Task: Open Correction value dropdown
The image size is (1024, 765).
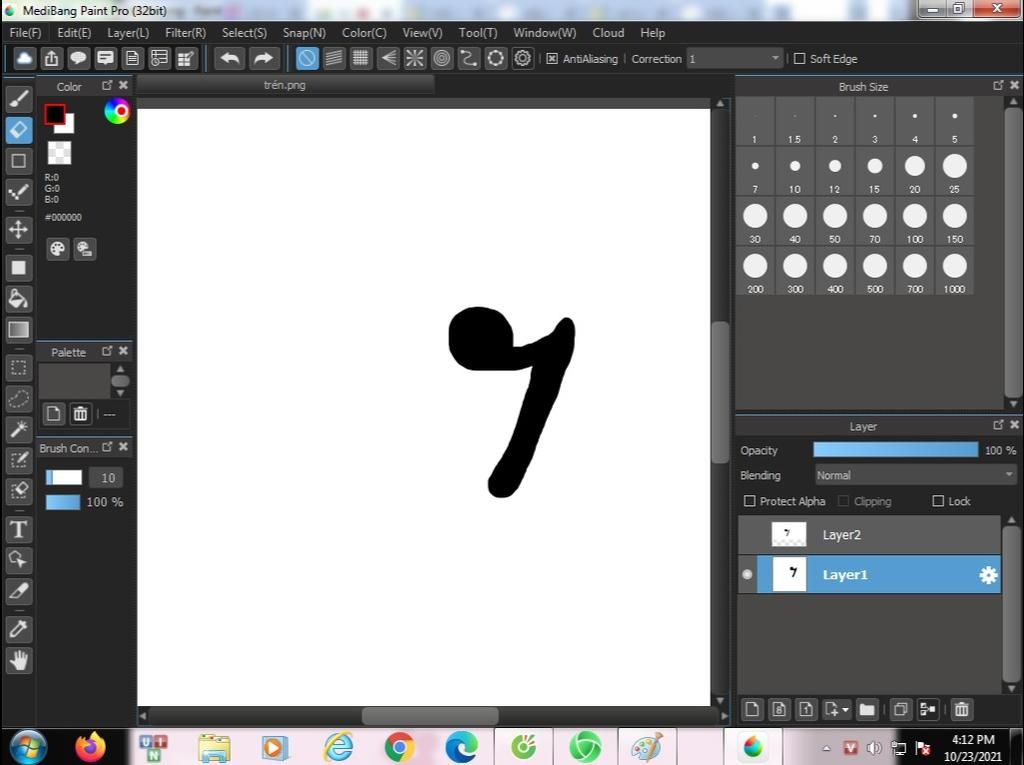Action: (775, 58)
